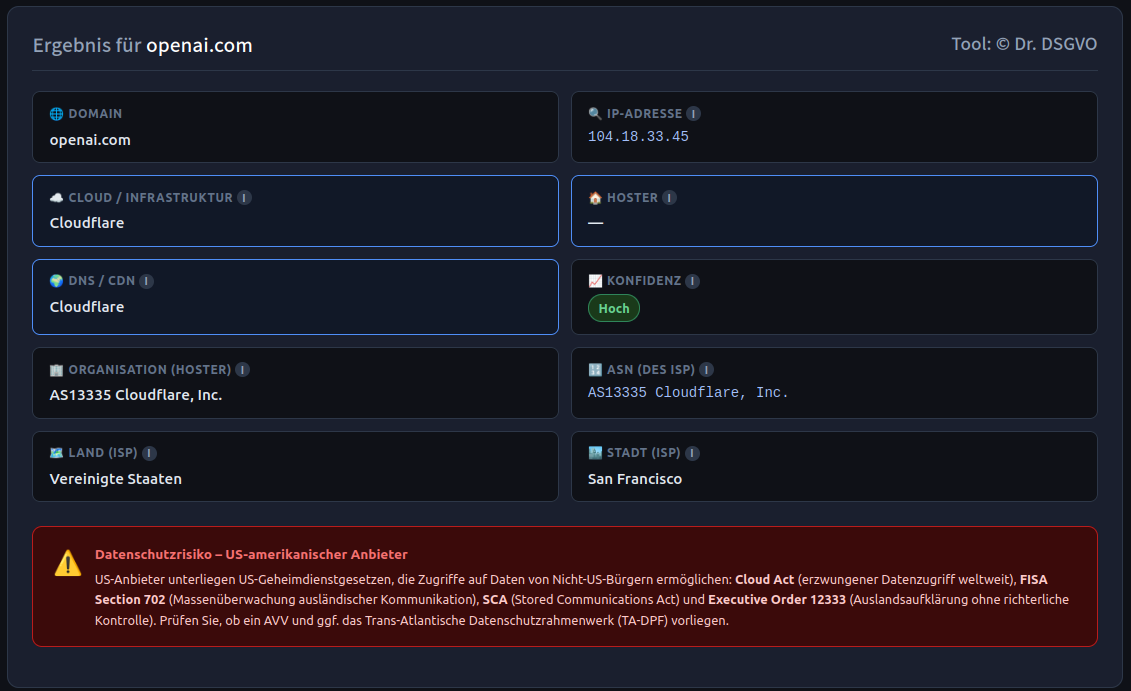Select the Cloud / Infrastruktur Cloudflare card
Image resolution: width=1131 pixels, height=691 pixels.
click(295, 211)
